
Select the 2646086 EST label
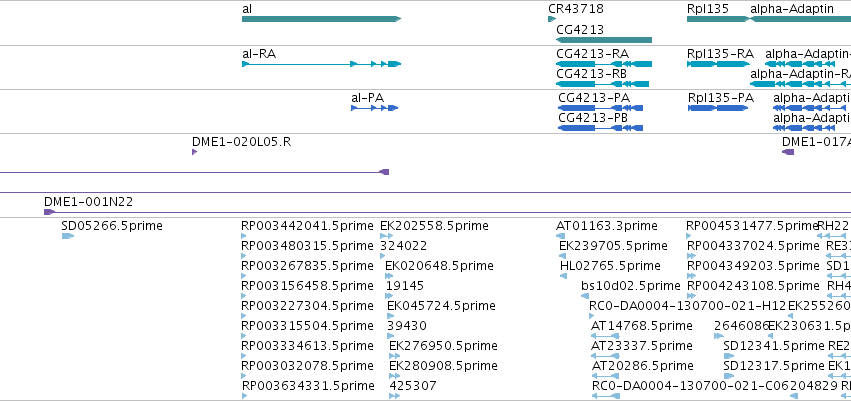tap(742, 326)
